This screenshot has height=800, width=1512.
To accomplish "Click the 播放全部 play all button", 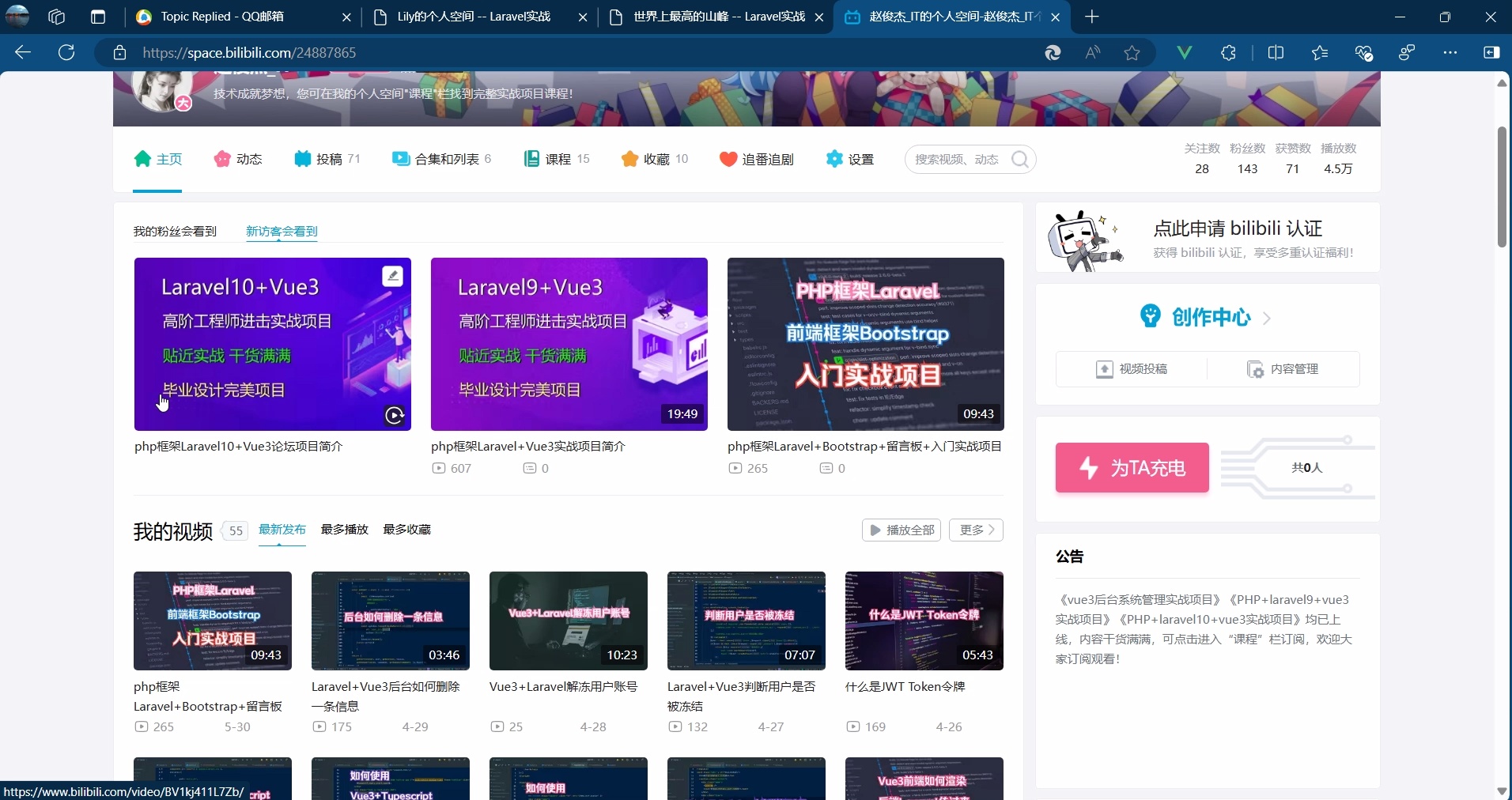I will tap(900, 530).
